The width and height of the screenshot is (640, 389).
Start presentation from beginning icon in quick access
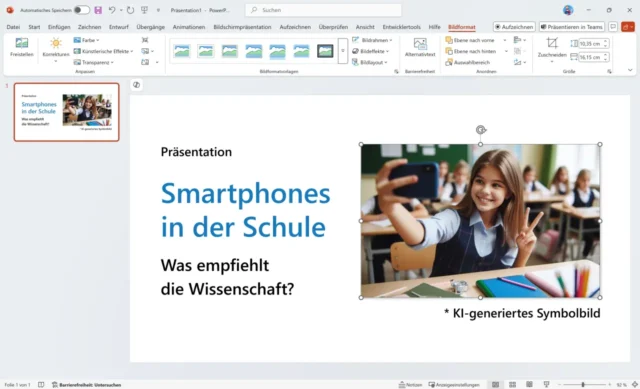[x=144, y=10]
